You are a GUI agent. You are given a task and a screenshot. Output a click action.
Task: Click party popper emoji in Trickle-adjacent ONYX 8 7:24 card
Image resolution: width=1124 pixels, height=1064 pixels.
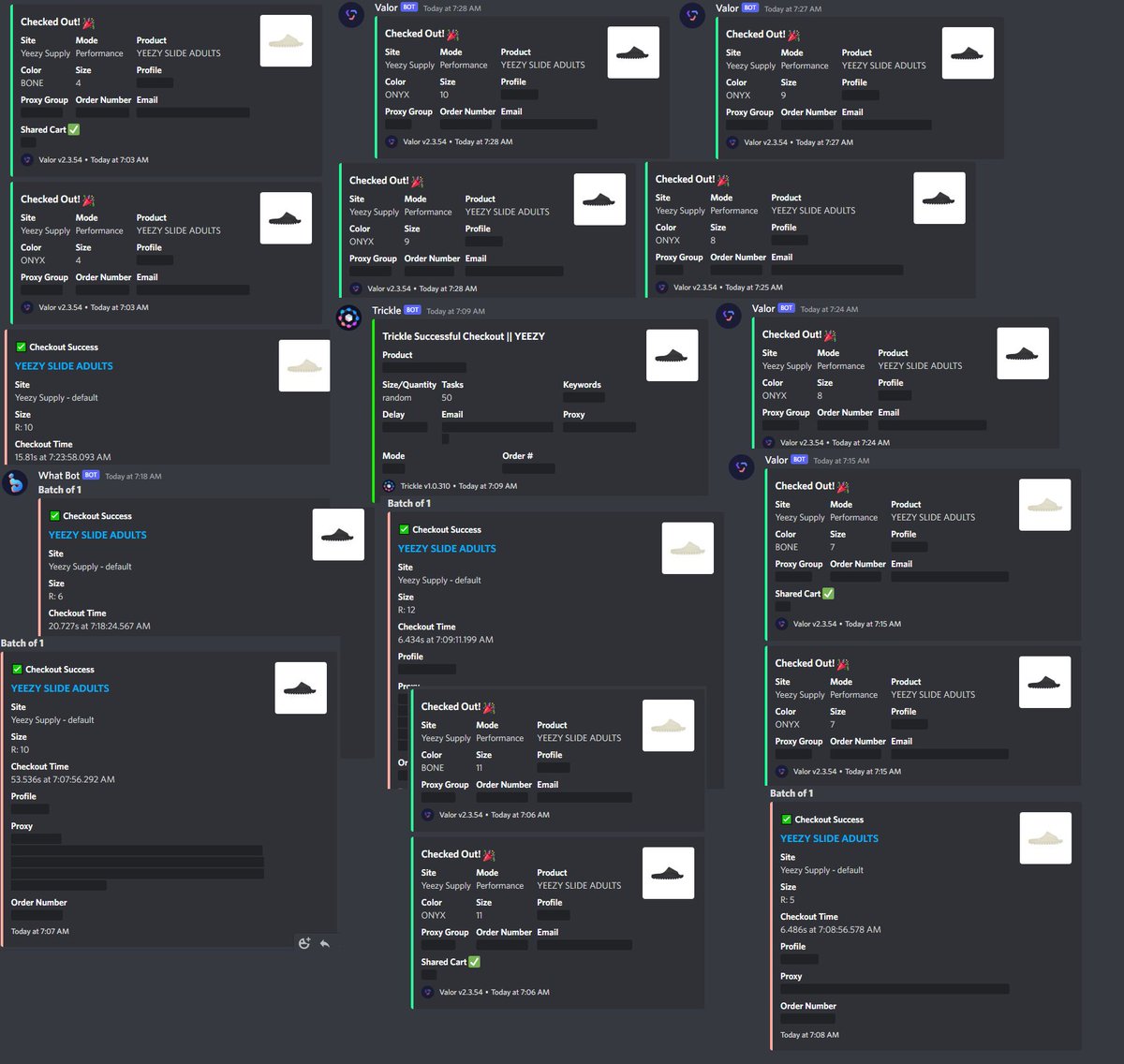click(x=830, y=334)
